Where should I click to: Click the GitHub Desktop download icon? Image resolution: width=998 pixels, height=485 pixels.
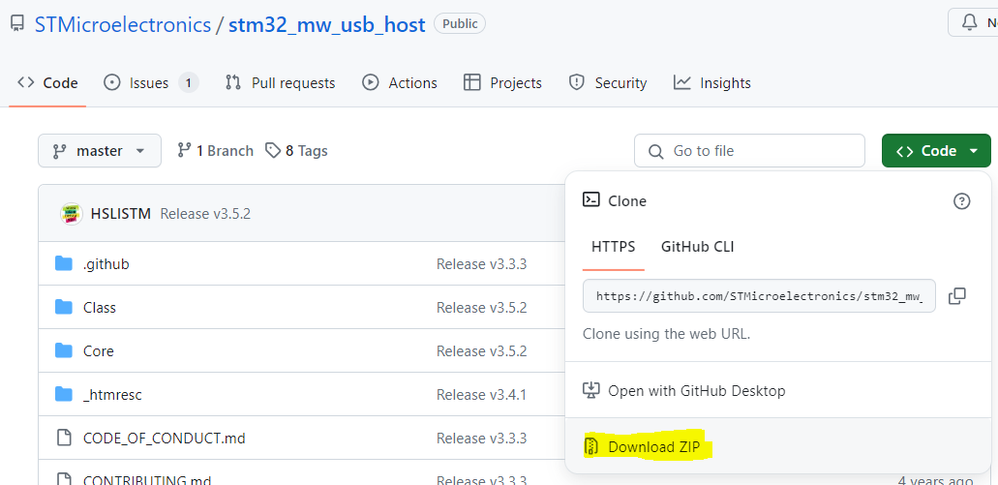point(591,390)
